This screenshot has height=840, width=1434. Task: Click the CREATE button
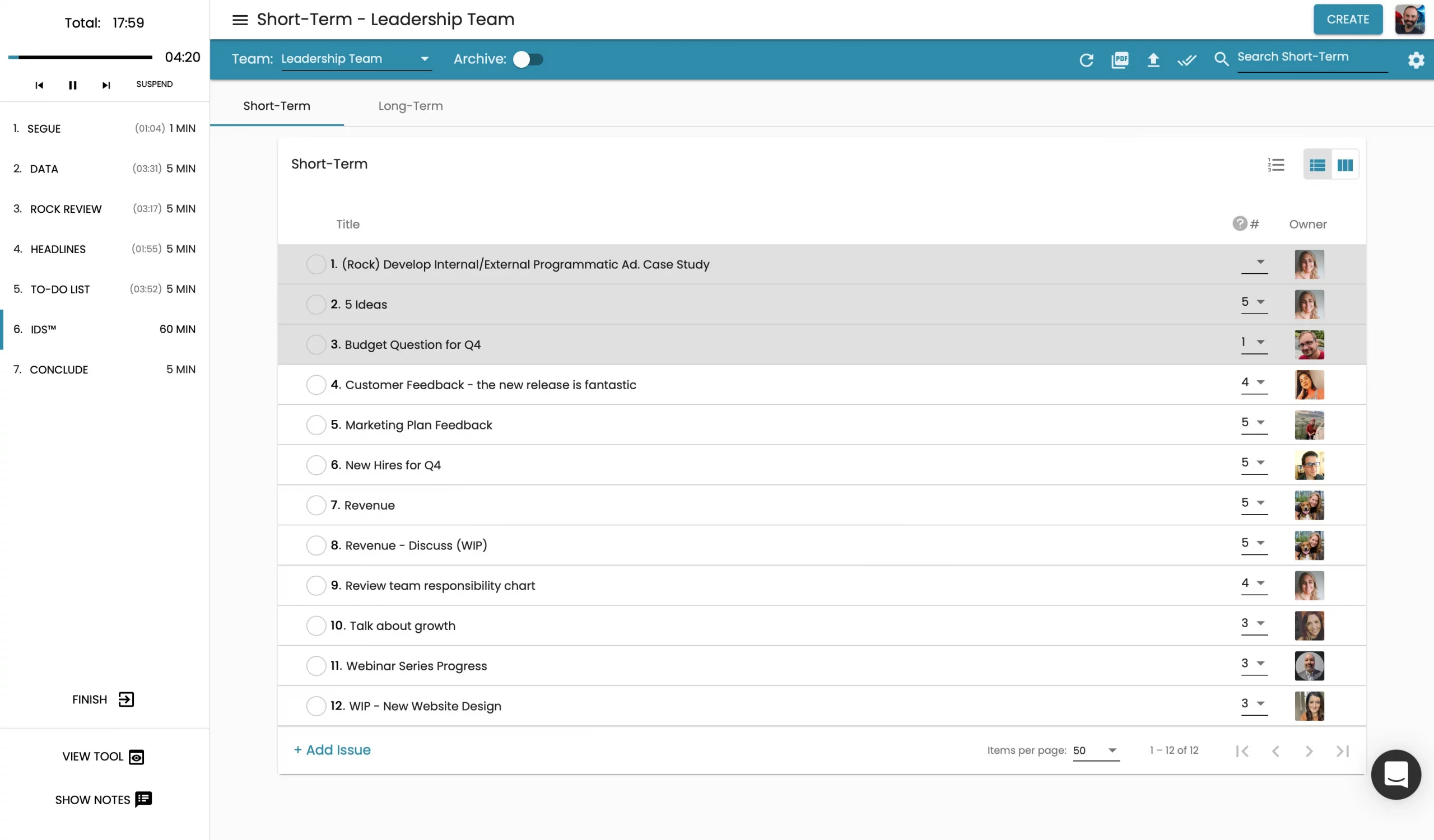(1348, 20)
